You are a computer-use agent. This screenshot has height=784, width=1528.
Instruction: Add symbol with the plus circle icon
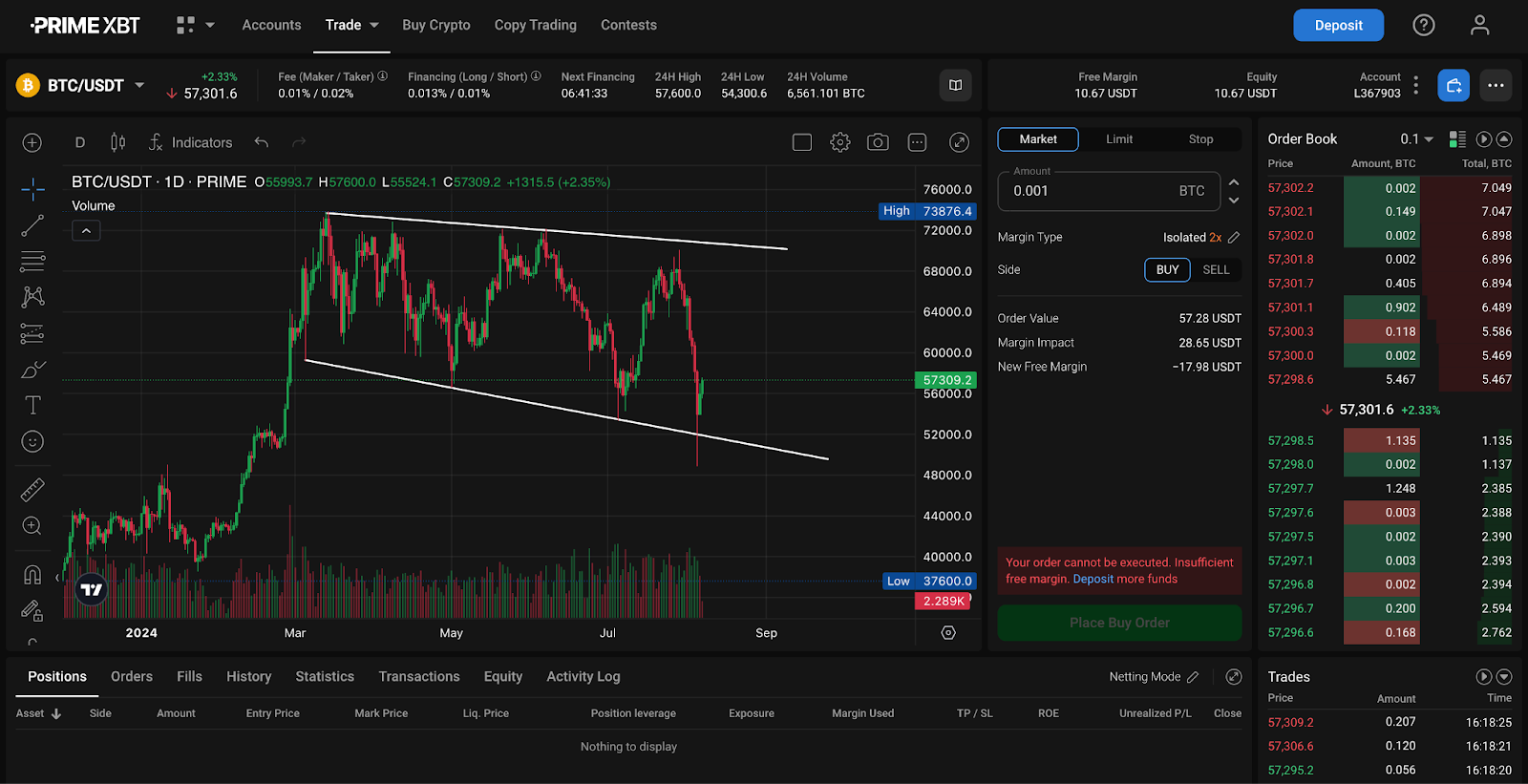point(32,142)
